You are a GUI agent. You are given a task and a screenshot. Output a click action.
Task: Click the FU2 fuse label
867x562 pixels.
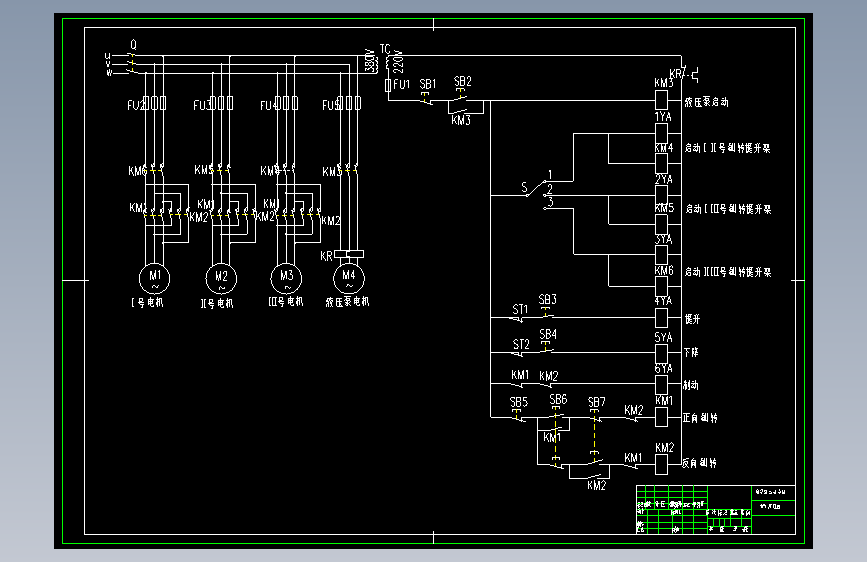(x=136, y=105)
